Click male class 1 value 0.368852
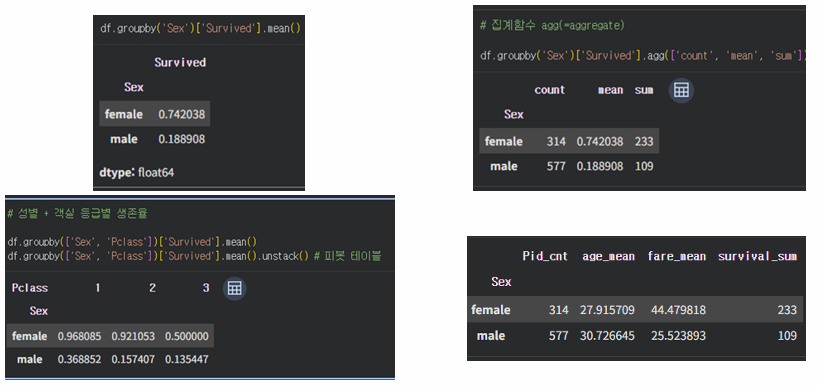The height and width of the screenshot is (386, 819). pyautogui.click(x=79, y=359)
